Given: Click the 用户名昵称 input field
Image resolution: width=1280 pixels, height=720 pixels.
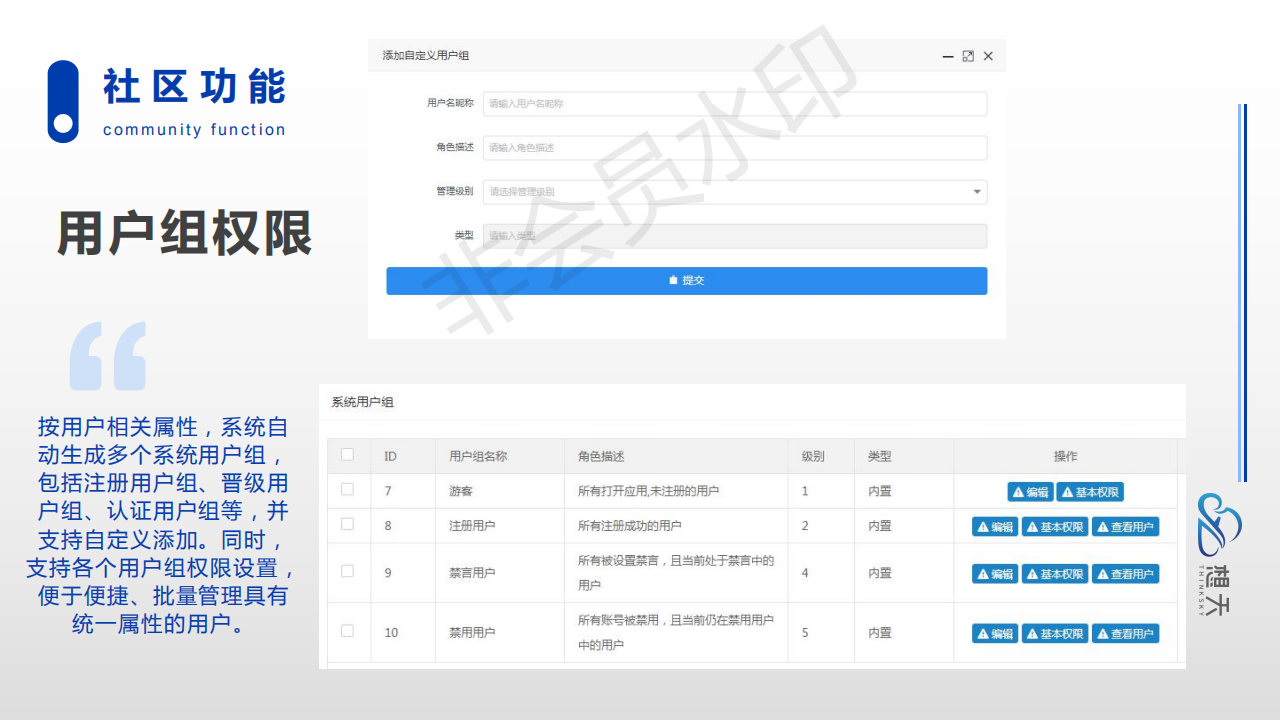Looking at the screenshot, I should point(735,104).
